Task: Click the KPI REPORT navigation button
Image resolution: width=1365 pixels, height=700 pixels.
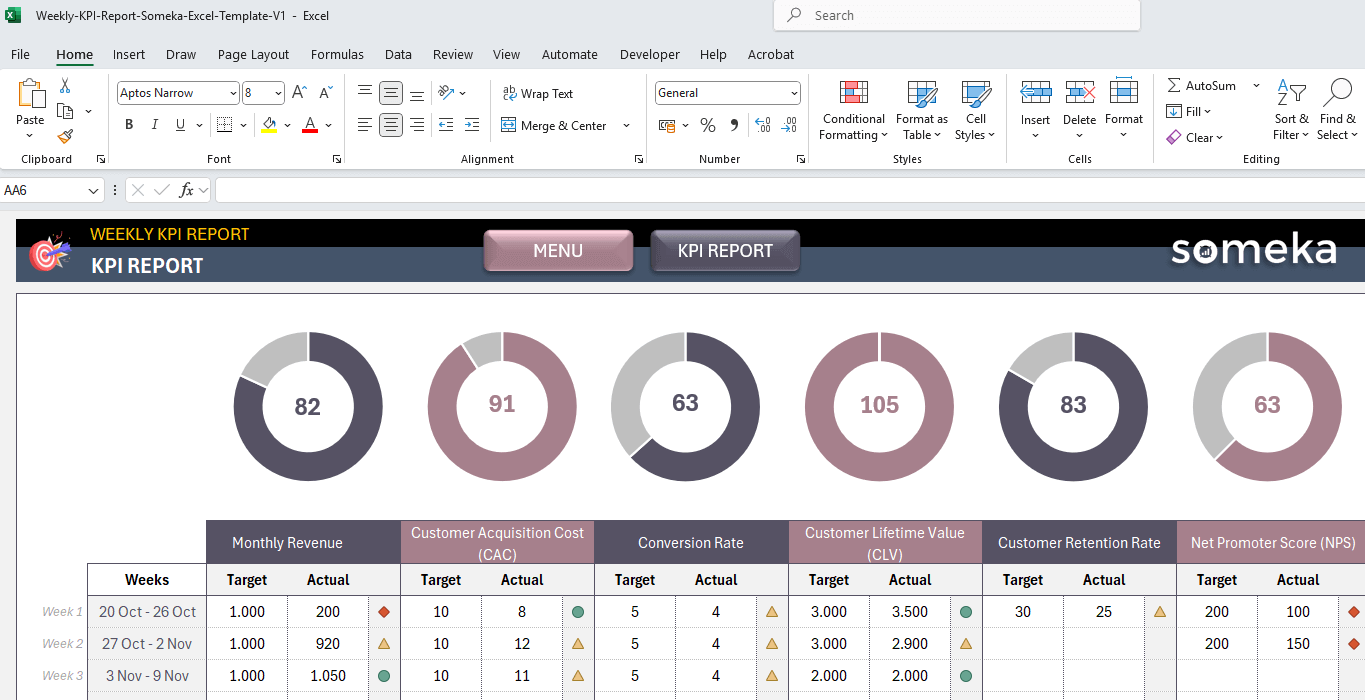Action: coord(725,251)
